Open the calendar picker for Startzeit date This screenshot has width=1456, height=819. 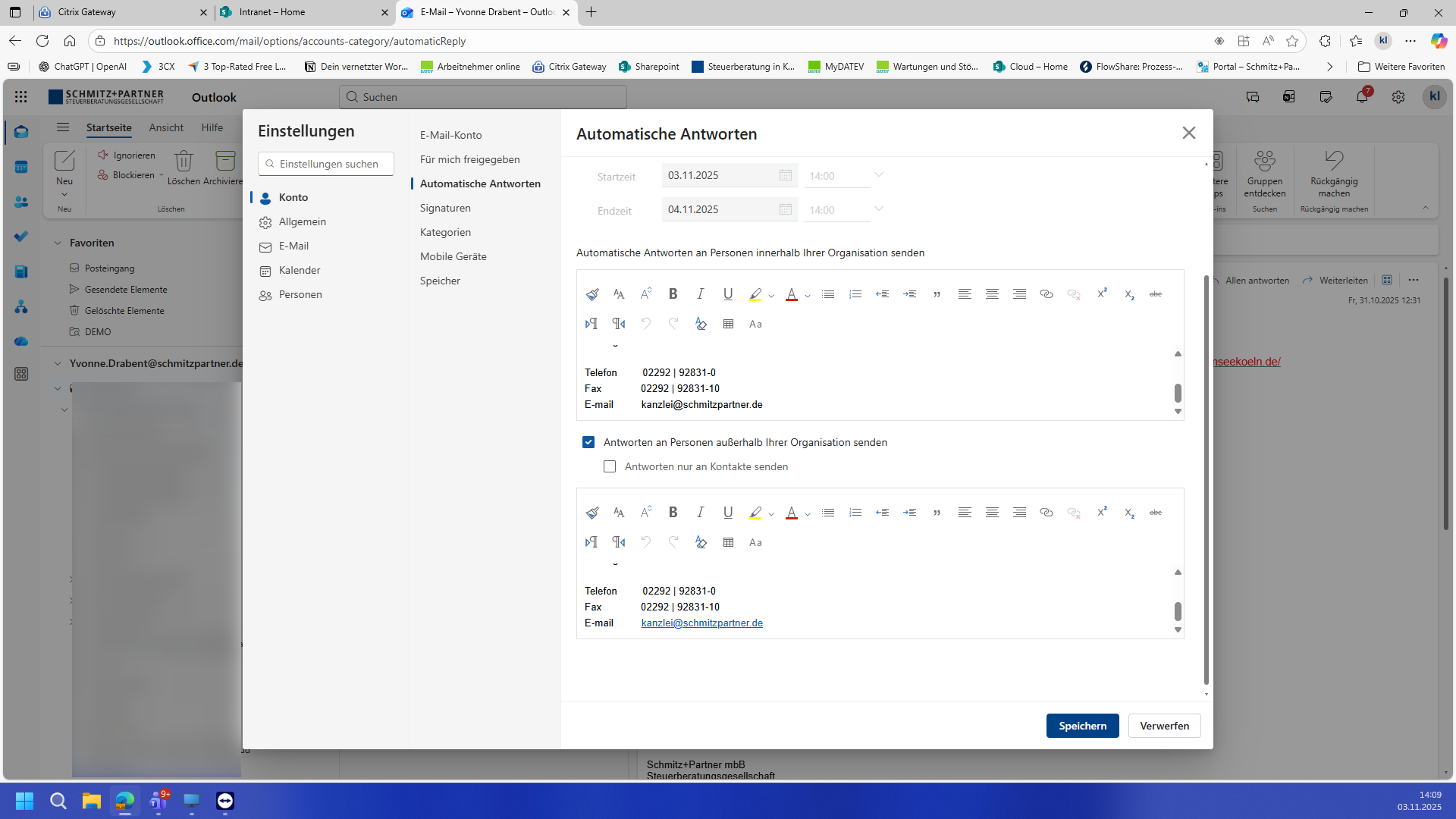[785, 175]
